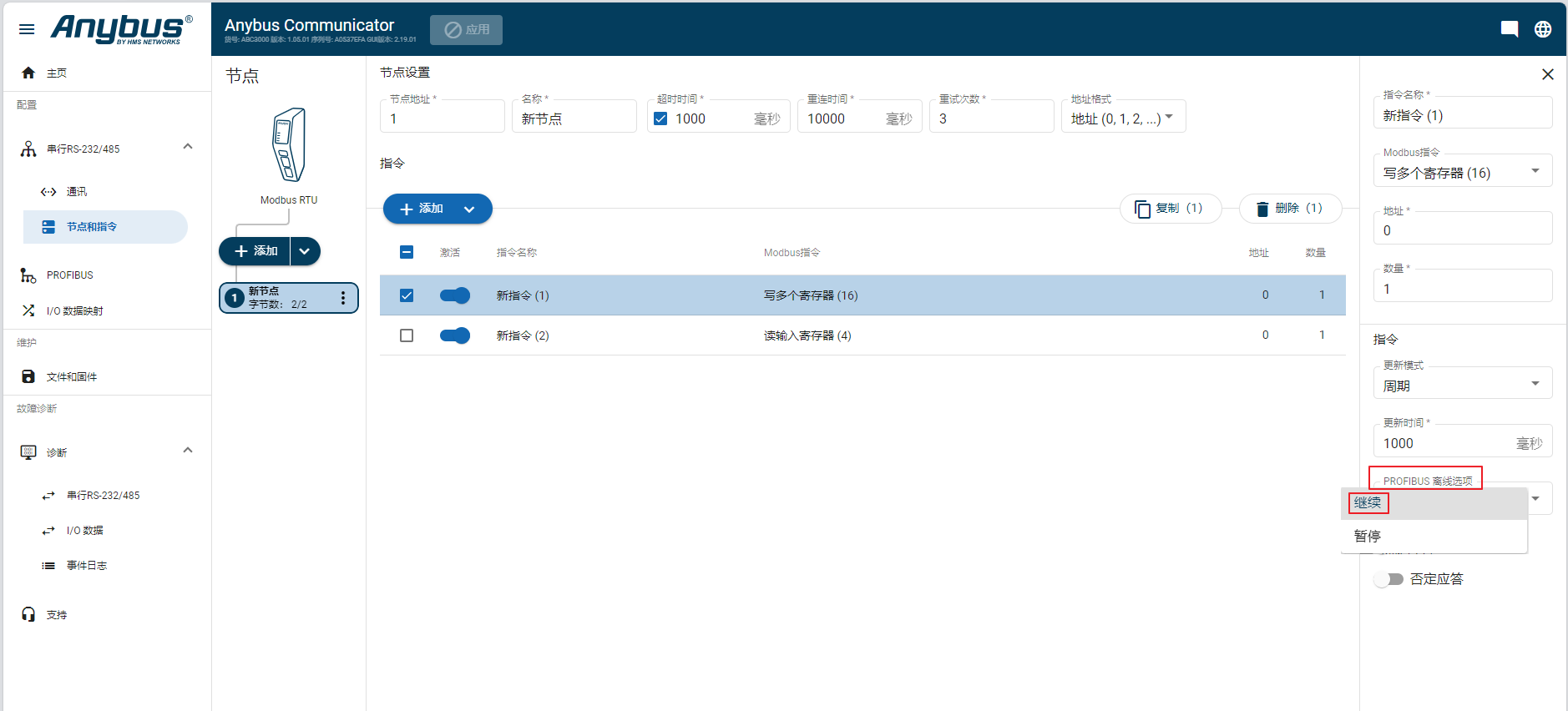Screen dimensions: 1568x711
Task: Click 读输入寄存器 (4) Modbus command cell
Action: click(807, 335)
